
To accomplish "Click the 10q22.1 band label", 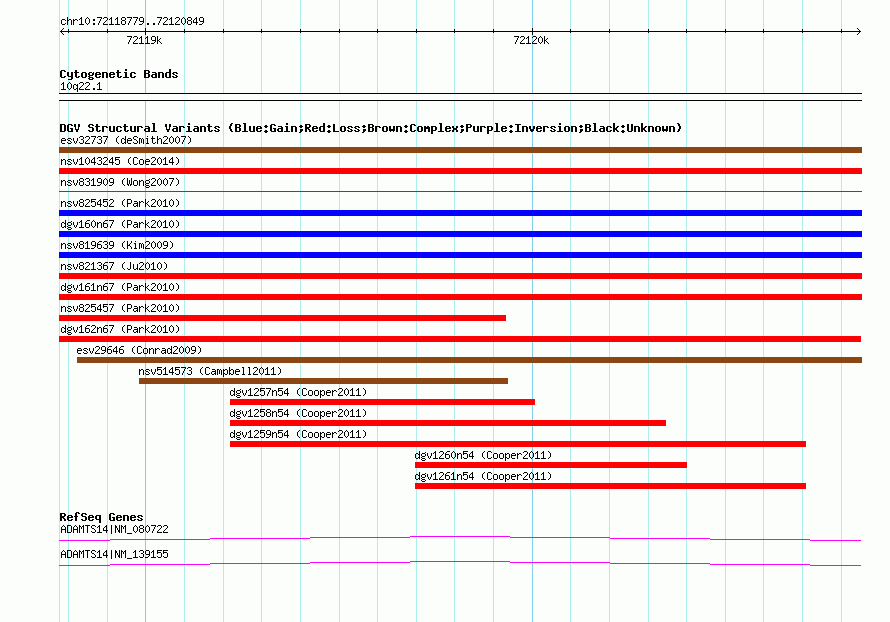I will click(x=81, y=86).
